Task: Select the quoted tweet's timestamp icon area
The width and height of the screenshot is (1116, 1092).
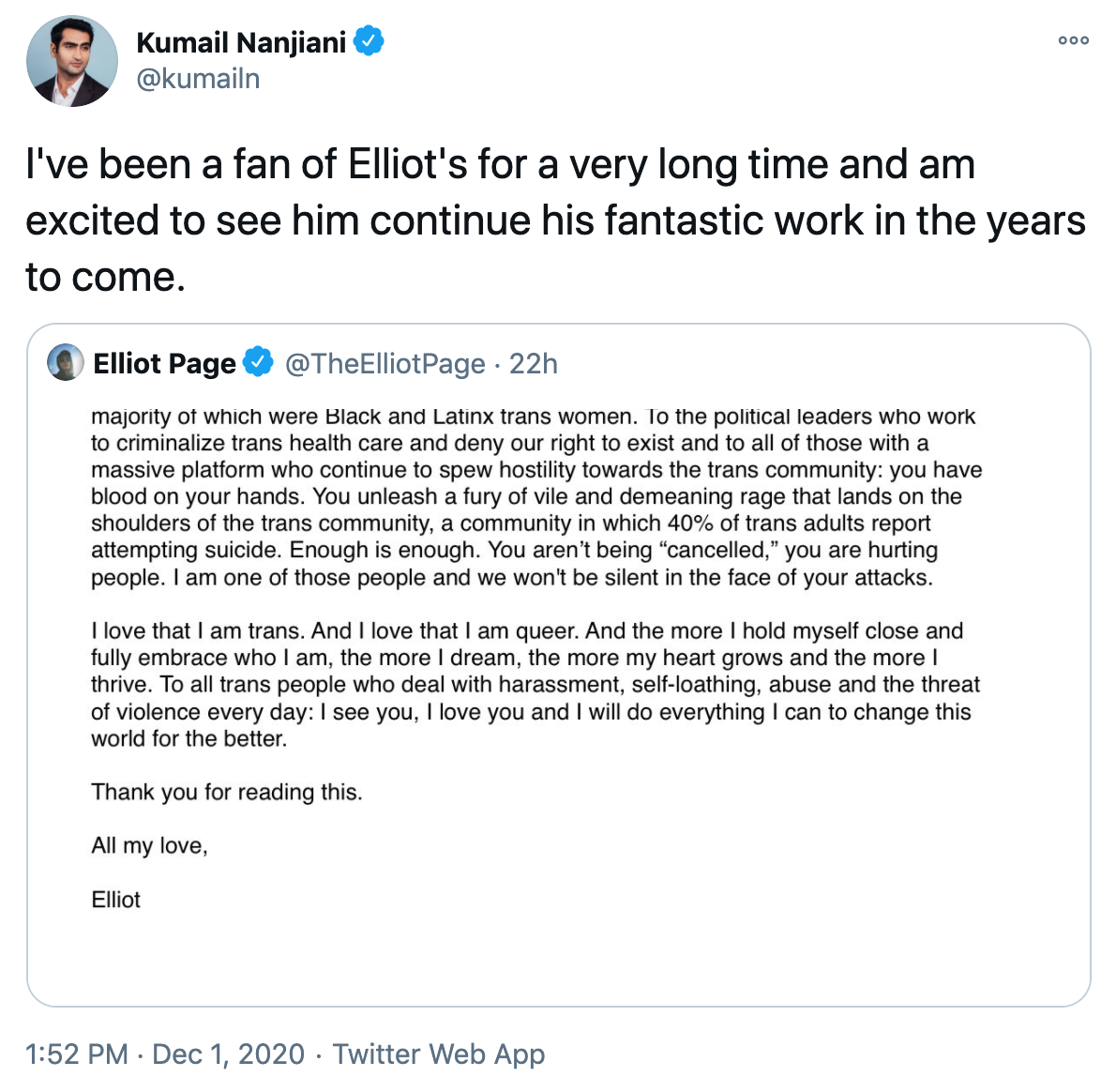Action: pos(533,364)
